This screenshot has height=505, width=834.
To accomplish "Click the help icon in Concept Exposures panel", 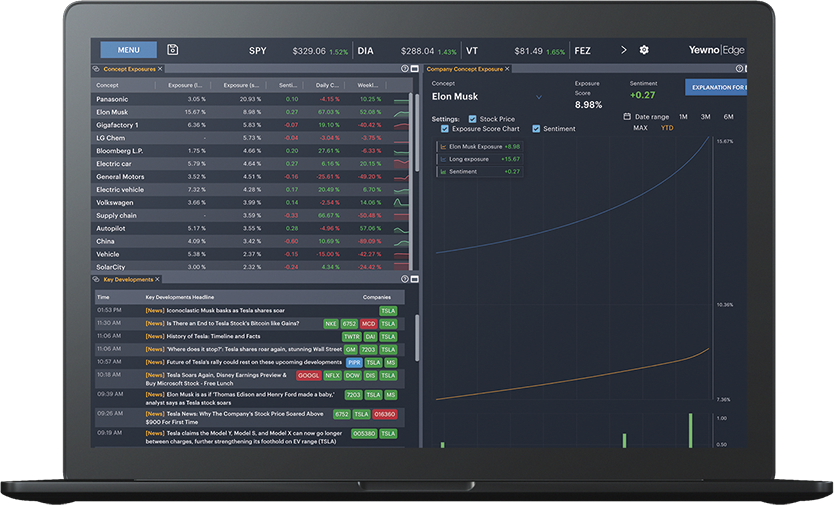I will [405, 69].
